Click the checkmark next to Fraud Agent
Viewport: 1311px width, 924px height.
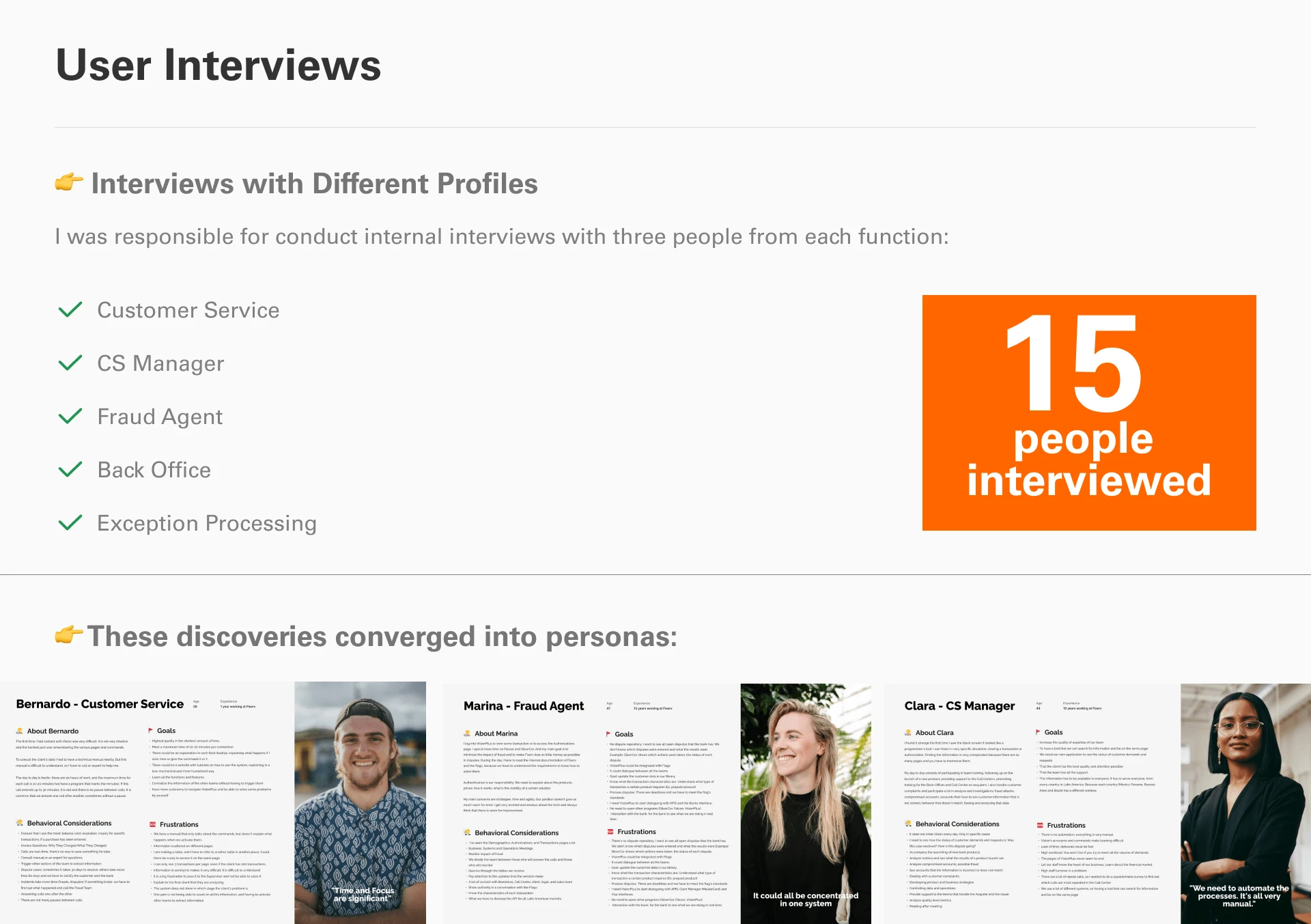(70, 417)
